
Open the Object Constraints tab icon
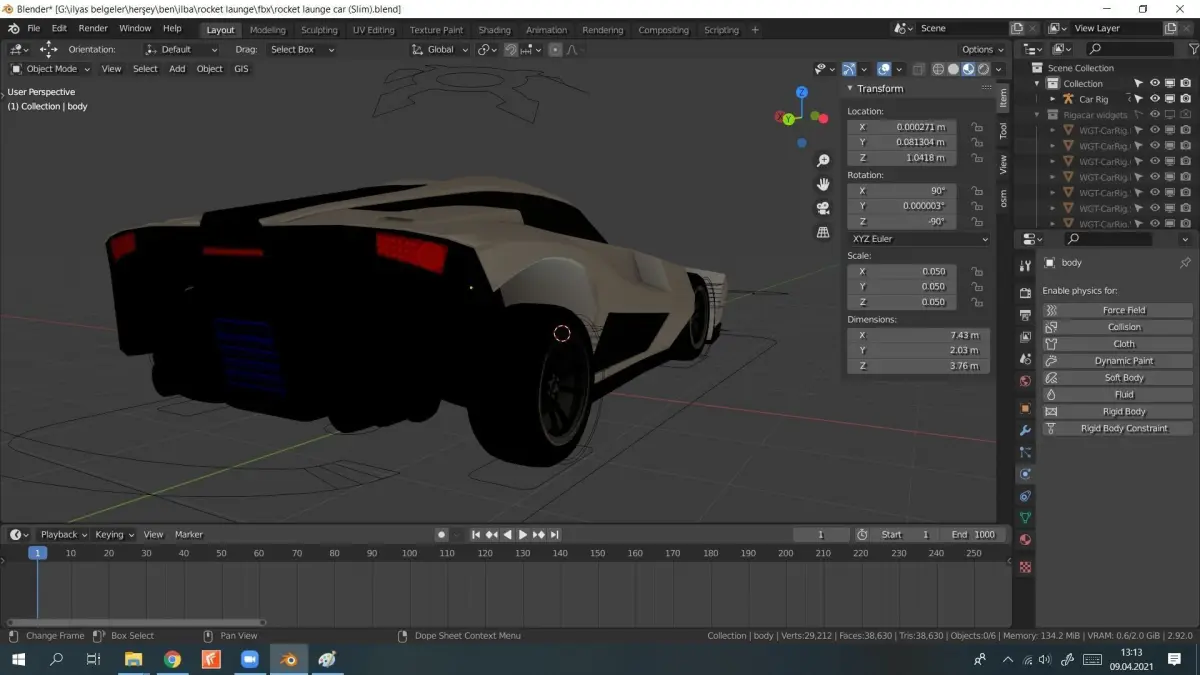(1025, 496)
